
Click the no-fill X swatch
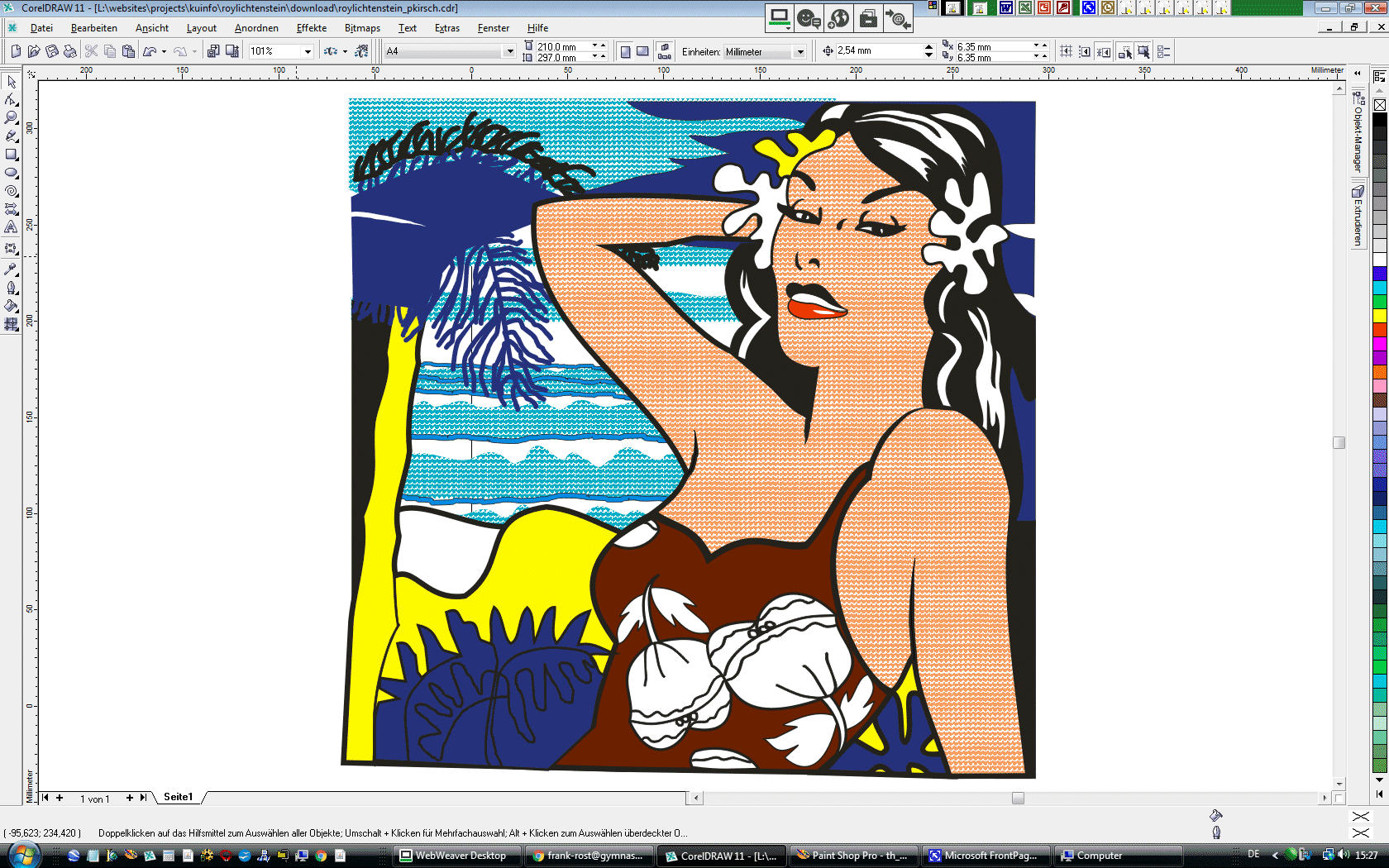(1379, 105)
